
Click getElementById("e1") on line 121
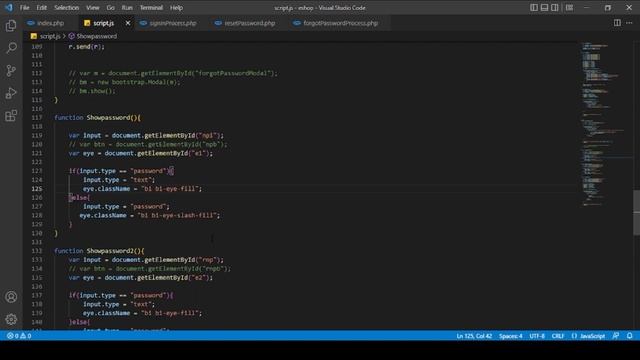174,153
